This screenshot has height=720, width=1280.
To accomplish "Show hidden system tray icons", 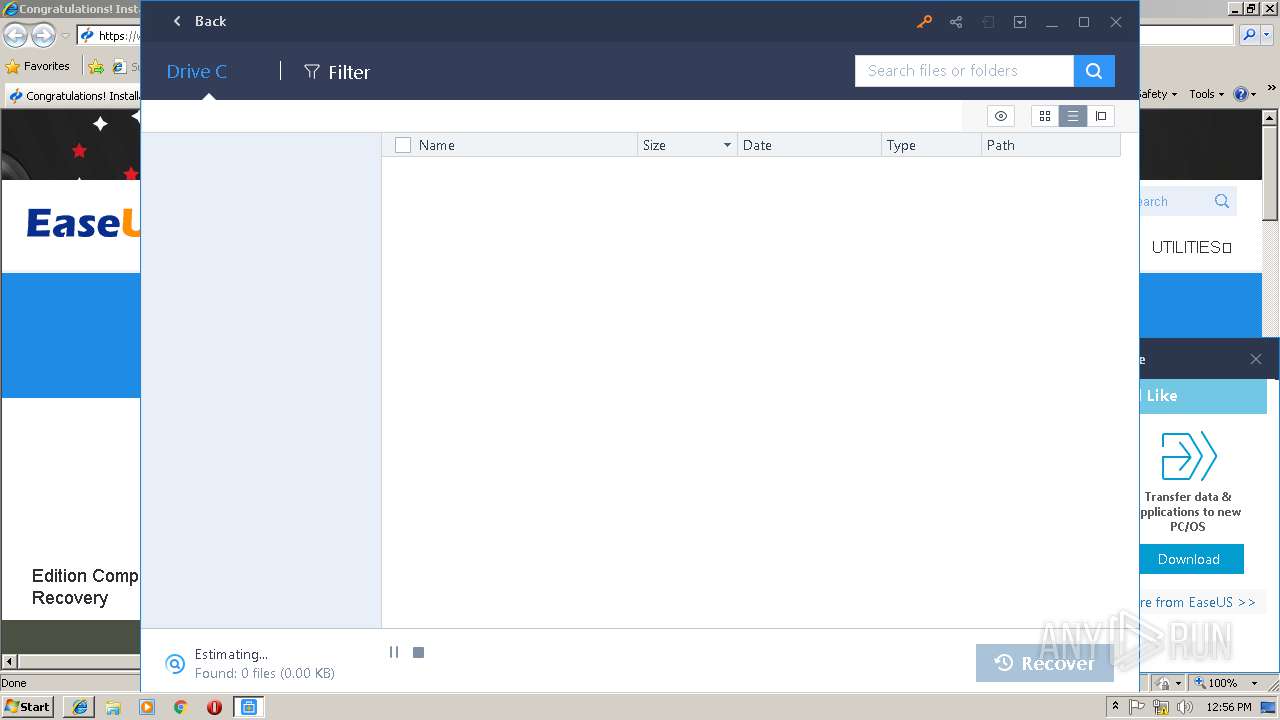I will point(1116,707).
